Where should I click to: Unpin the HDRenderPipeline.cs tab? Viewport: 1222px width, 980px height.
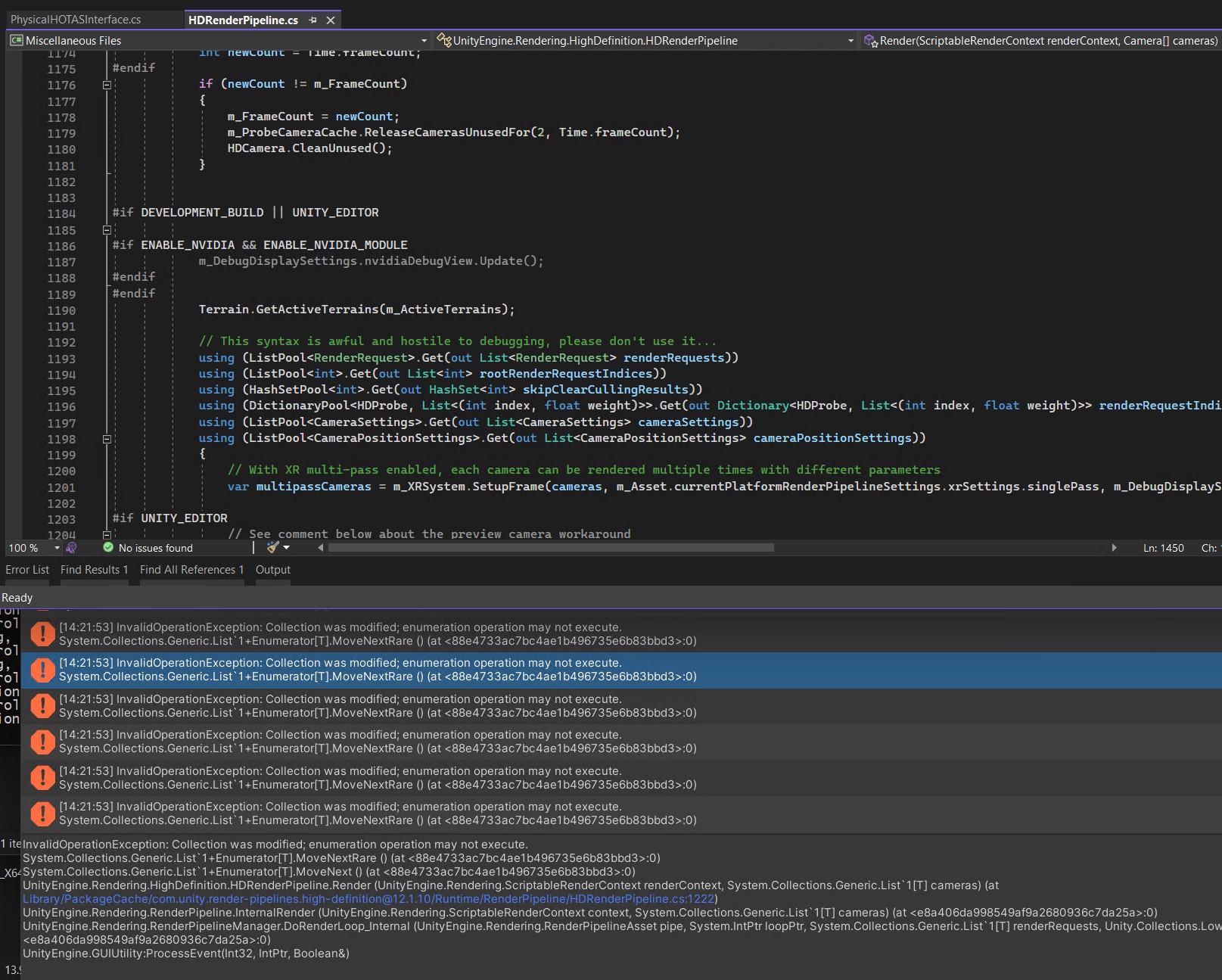click(x=312, y=20)
